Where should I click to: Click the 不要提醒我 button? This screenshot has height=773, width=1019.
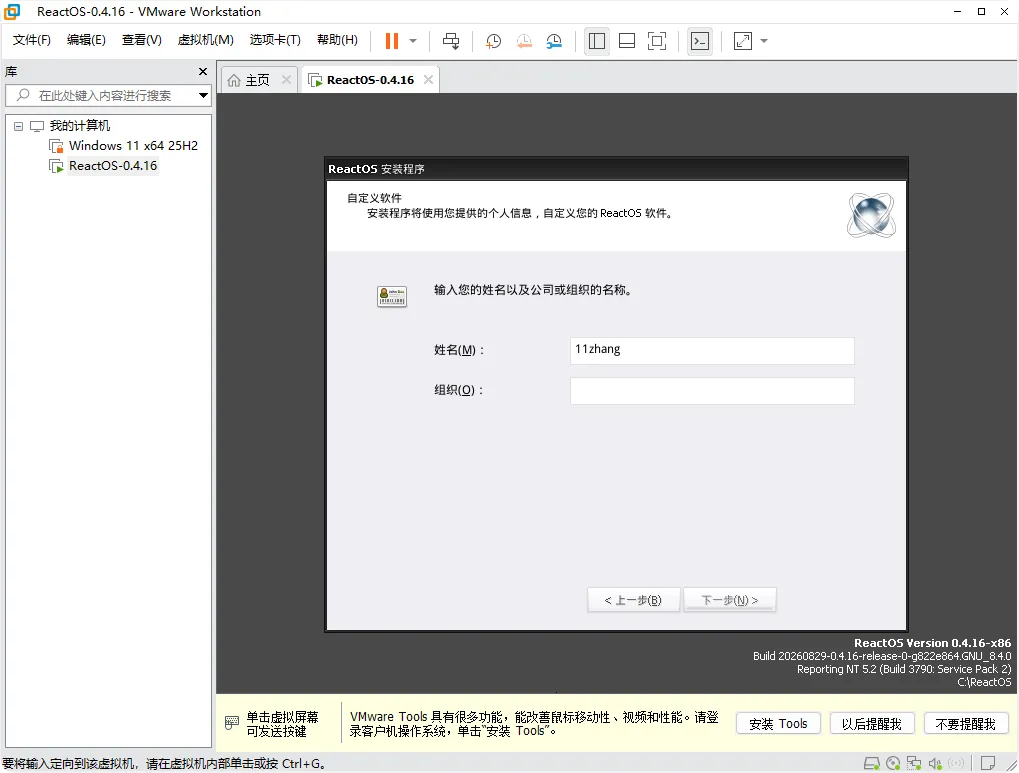coord(966,724)
